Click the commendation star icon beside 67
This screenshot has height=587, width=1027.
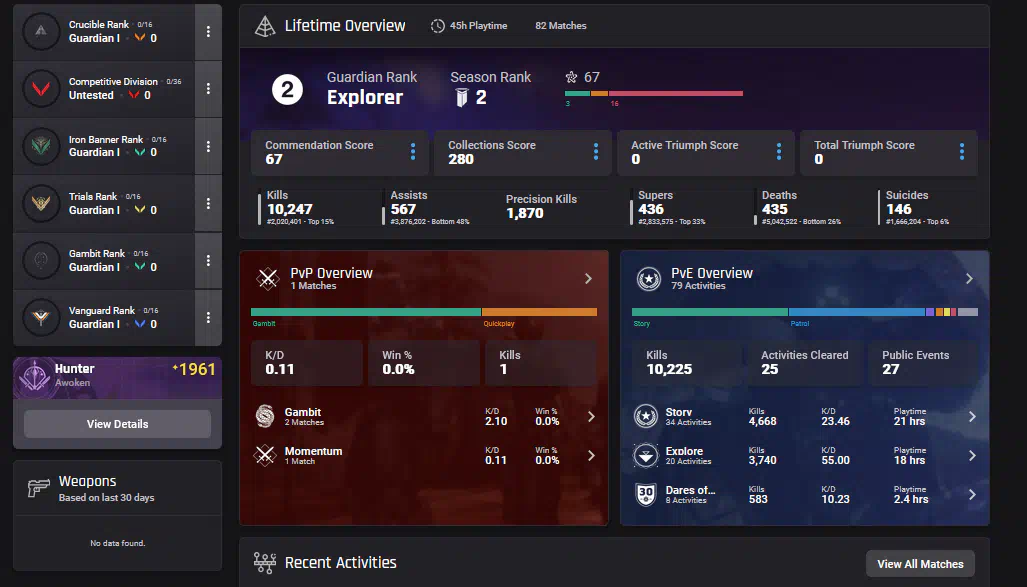pyautogui.click(x=572, y=77)
